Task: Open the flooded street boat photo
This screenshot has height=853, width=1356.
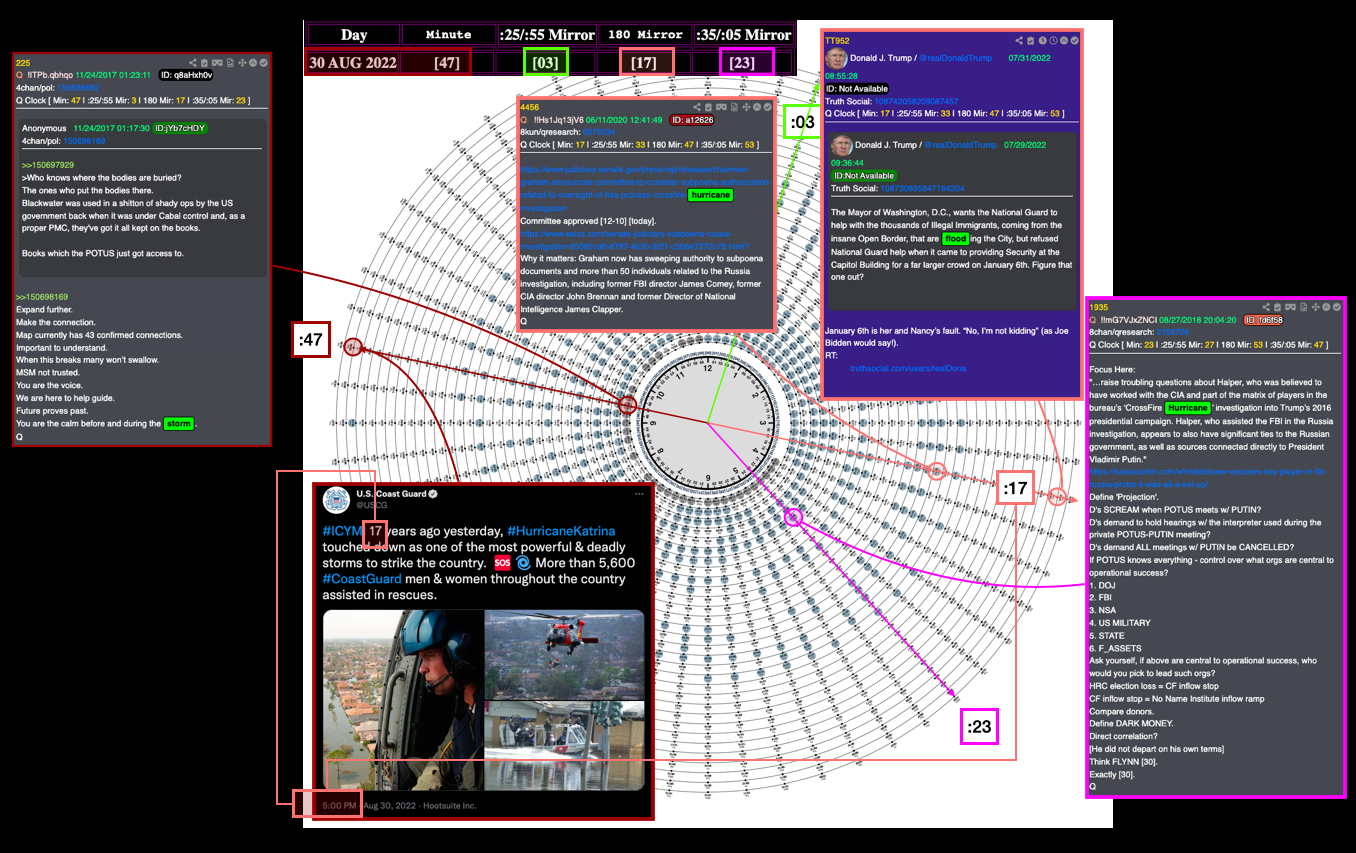Action: (565, 745)
